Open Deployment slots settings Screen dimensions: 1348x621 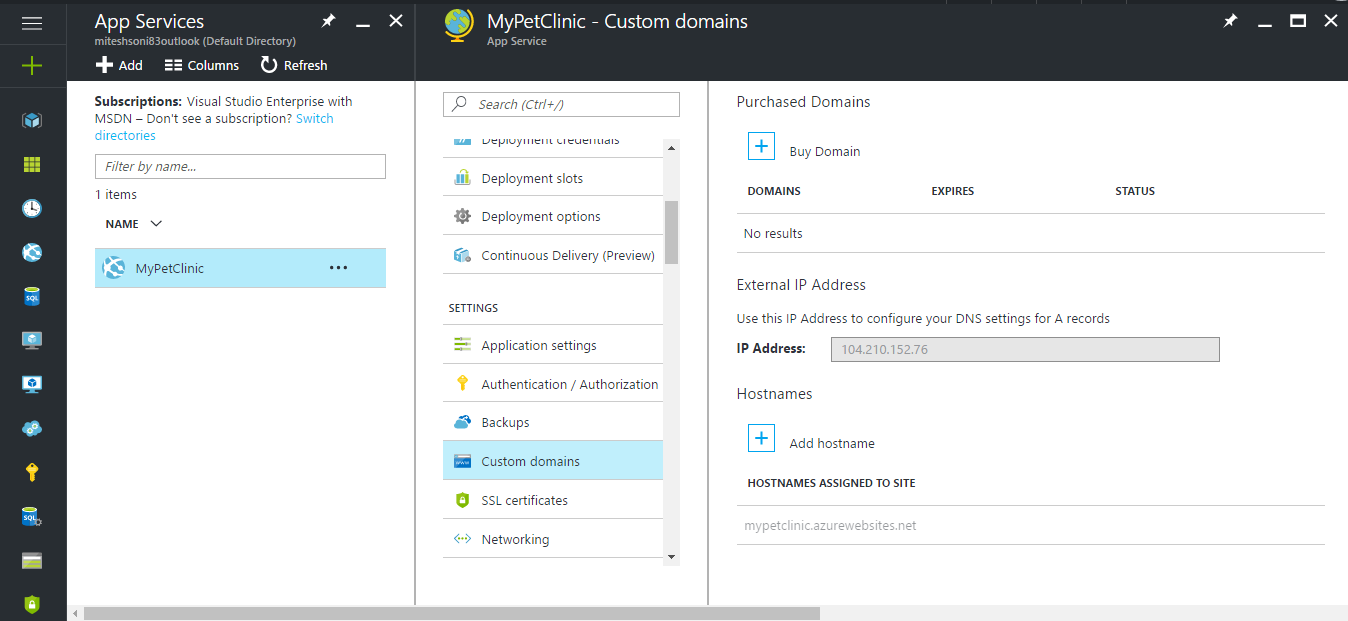tap(553, 178)
